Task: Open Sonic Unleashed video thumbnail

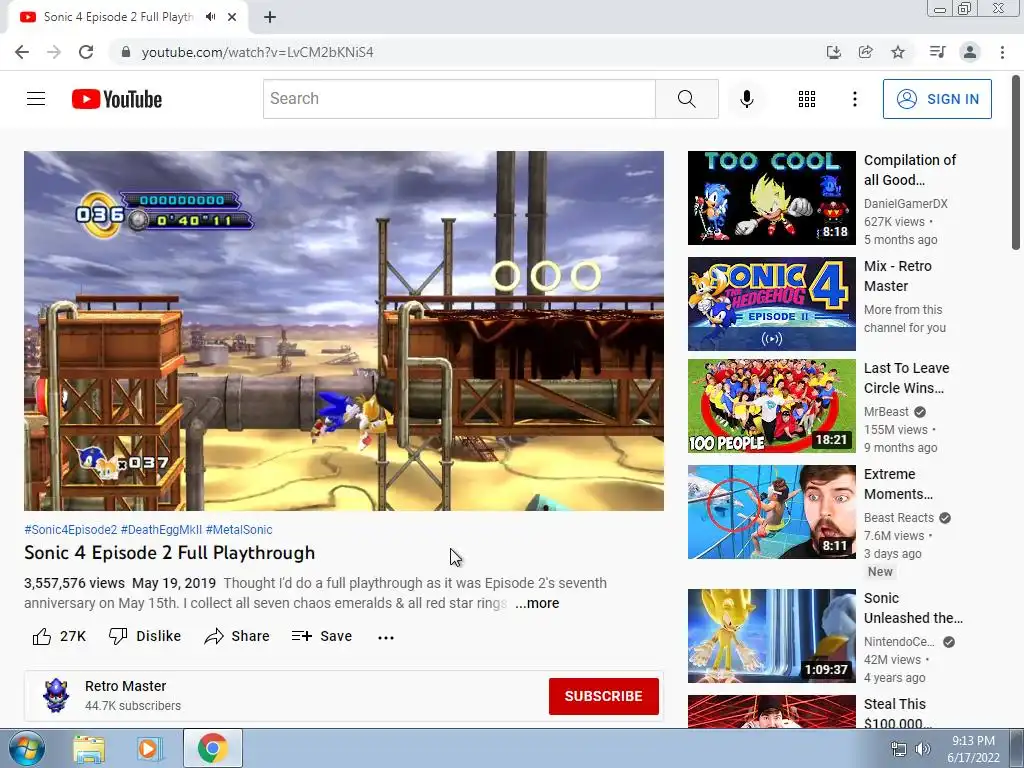Action: (771, 636)
